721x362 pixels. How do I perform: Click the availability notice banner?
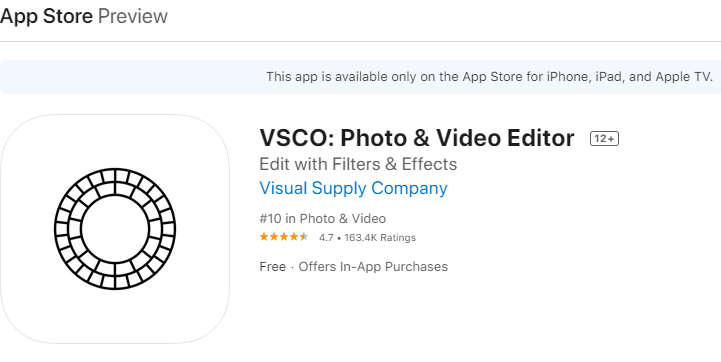(360, 77)
